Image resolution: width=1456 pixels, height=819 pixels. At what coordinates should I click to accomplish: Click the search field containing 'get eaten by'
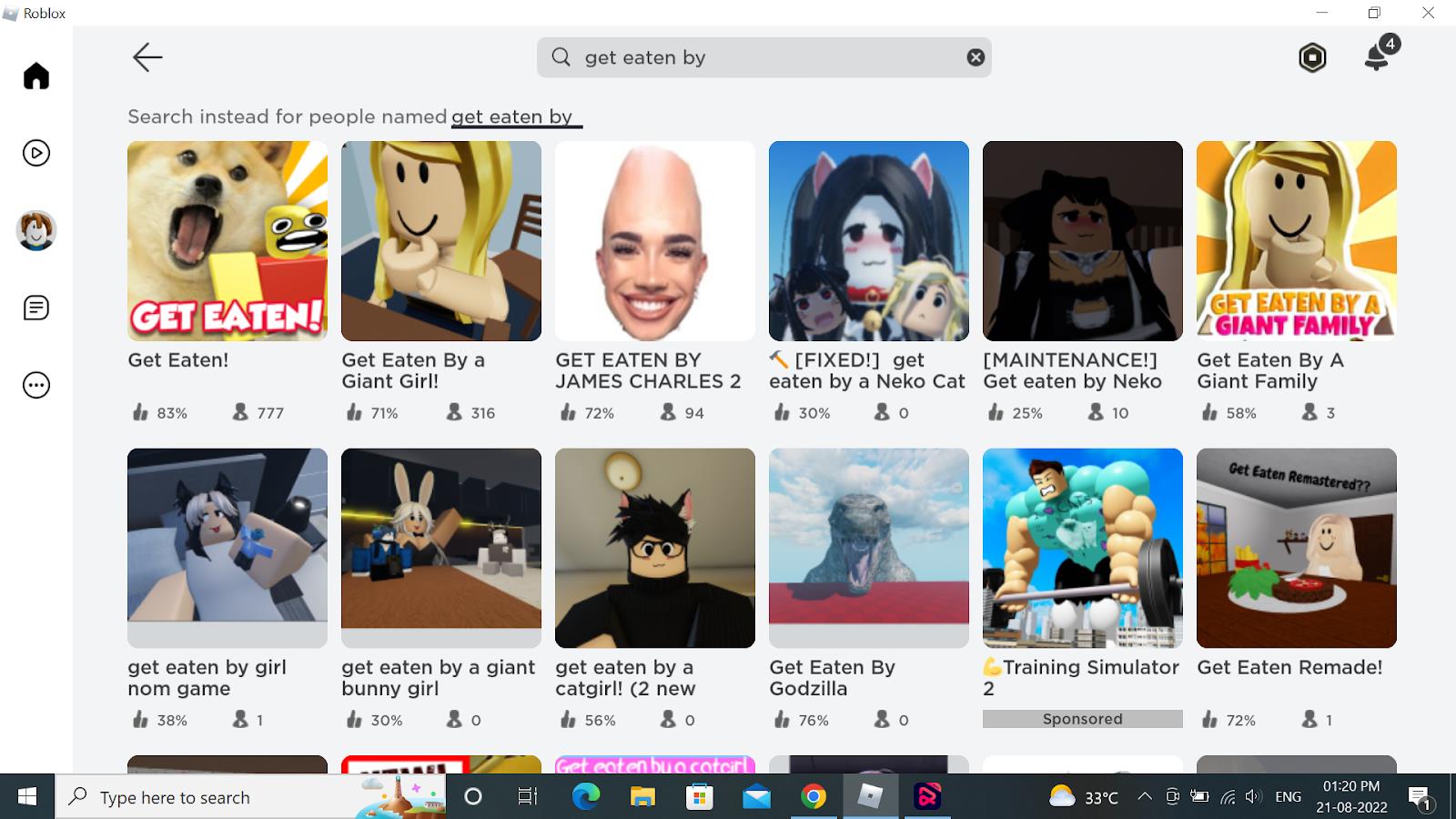pos(764,57)
